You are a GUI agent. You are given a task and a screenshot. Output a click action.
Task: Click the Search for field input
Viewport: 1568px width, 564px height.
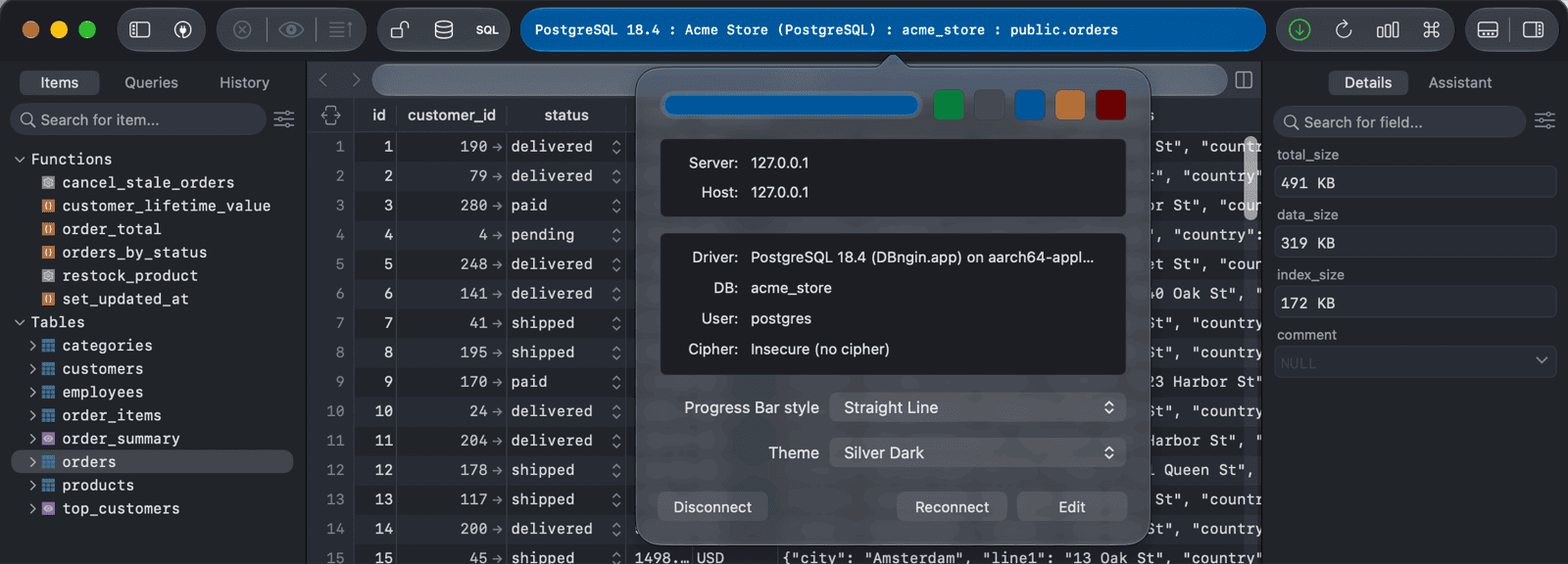click(1400, 121)
